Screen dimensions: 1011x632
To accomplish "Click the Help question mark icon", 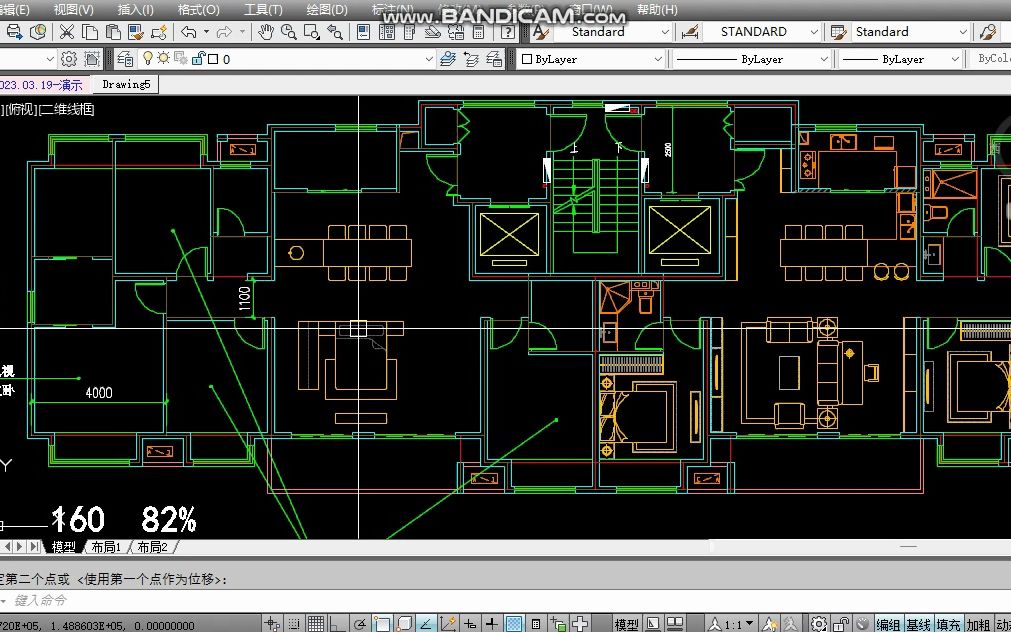I will point(508,32).
